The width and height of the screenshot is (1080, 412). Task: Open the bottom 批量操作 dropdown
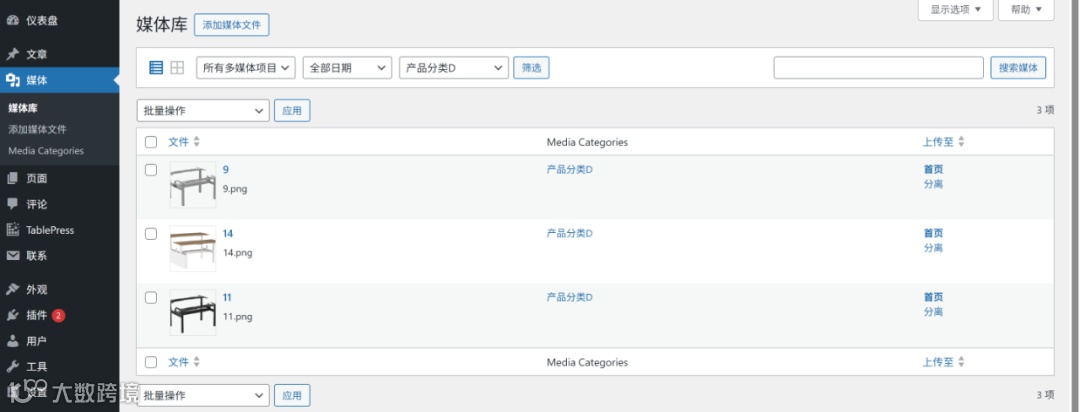(x=203, y=395)
